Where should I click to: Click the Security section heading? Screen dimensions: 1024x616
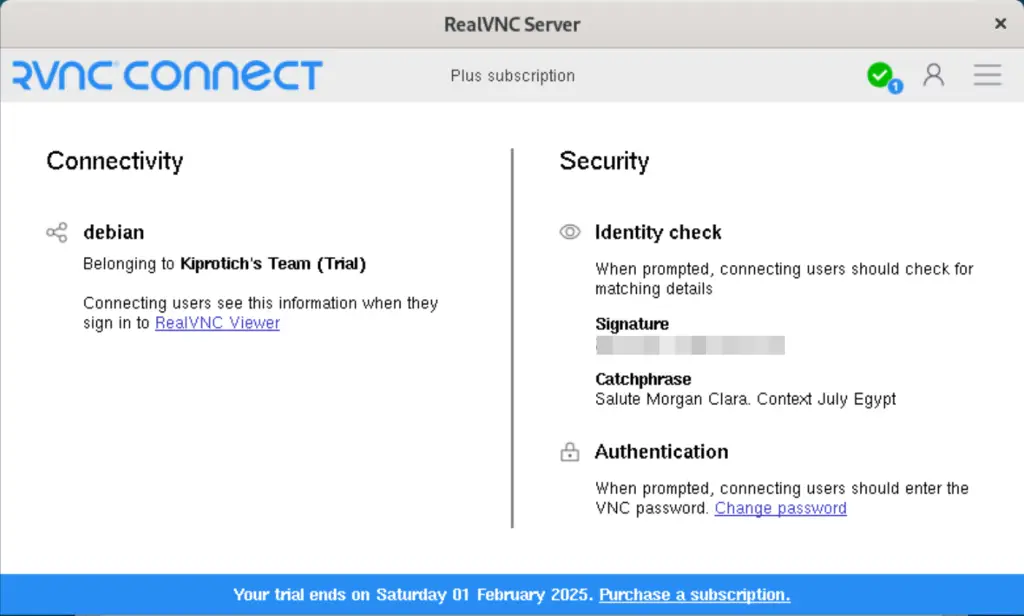click(x=604, y=161)
